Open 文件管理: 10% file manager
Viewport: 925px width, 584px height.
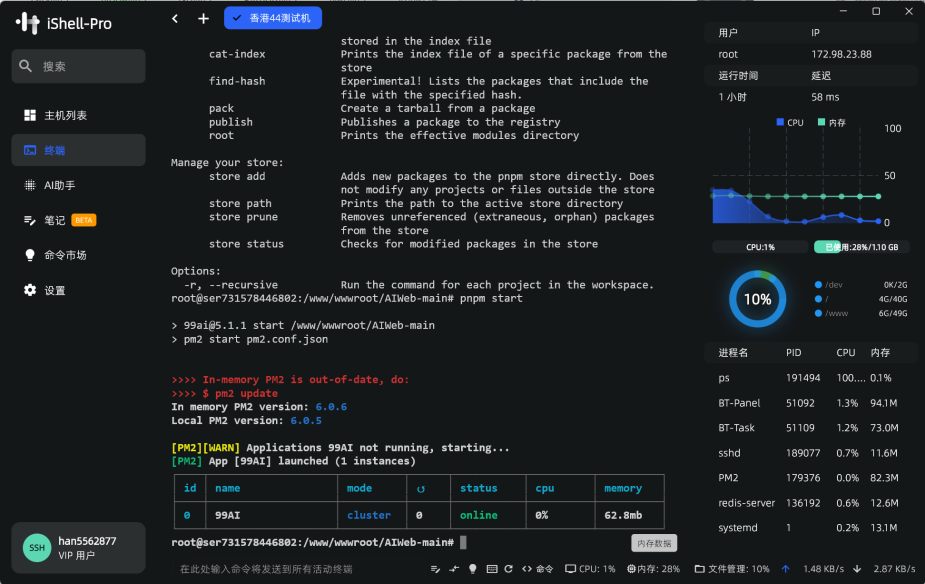(x=732, y=569)
